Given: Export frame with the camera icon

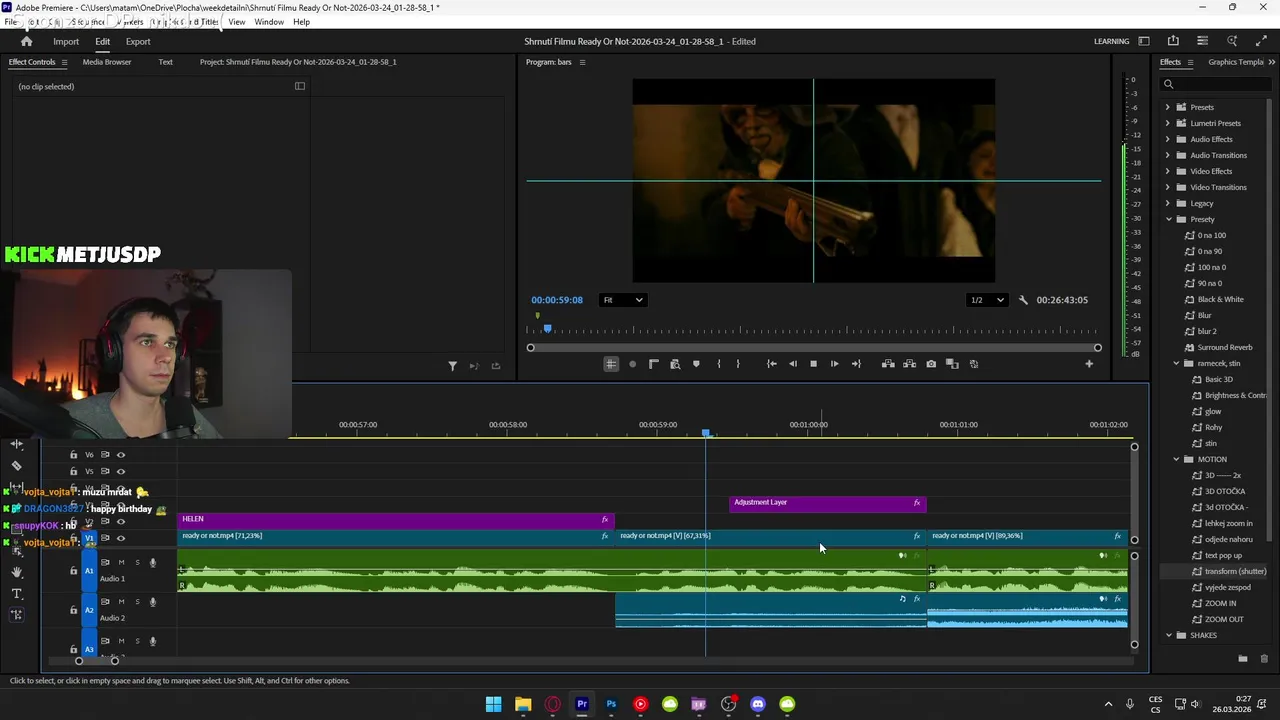Looking at the screenshot, I should click(x=931, y=364).
